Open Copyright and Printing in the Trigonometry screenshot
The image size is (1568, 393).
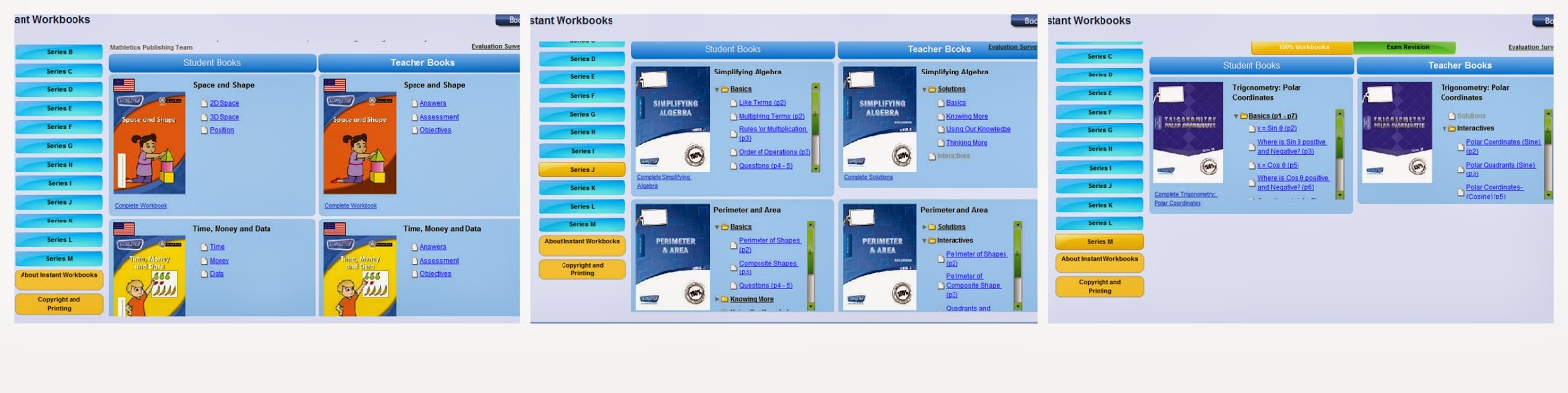pyautogui.click(x=1100, y=286)
